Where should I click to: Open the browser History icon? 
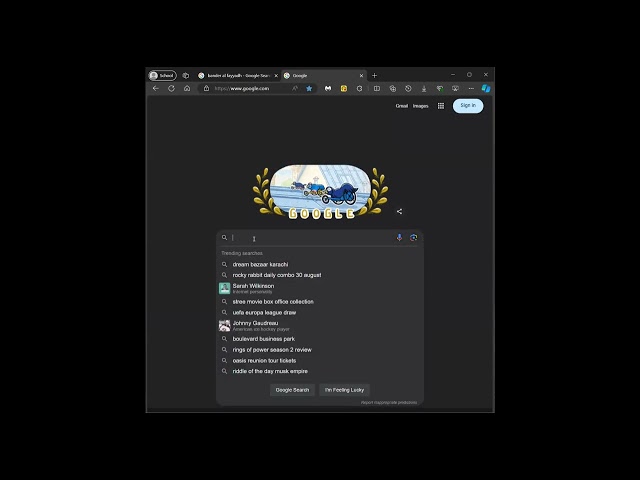coord(408,89)
